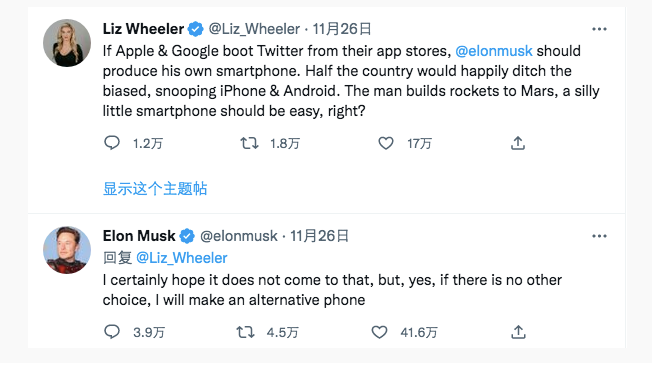This screenshot has width=652, height=365.
Task: Share Liz Wheeler's tweet
Action: tap(518, 143)
